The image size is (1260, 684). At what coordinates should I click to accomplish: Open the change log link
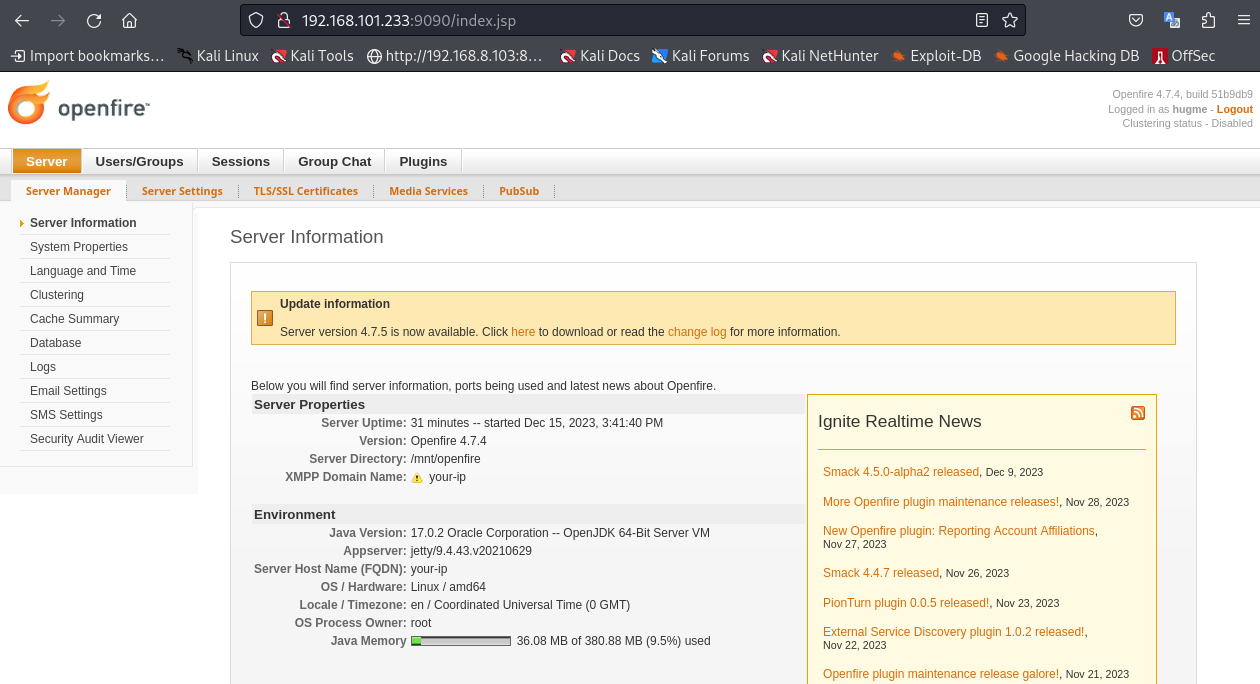pyautogui.click(x=697, y=332)
